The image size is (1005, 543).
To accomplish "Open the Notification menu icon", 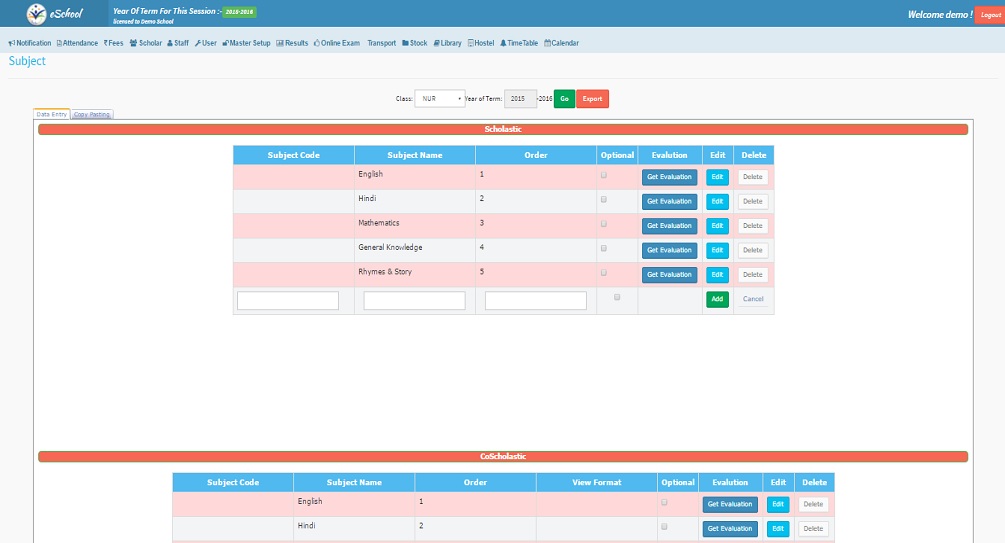I will click(x=11, y=43).
